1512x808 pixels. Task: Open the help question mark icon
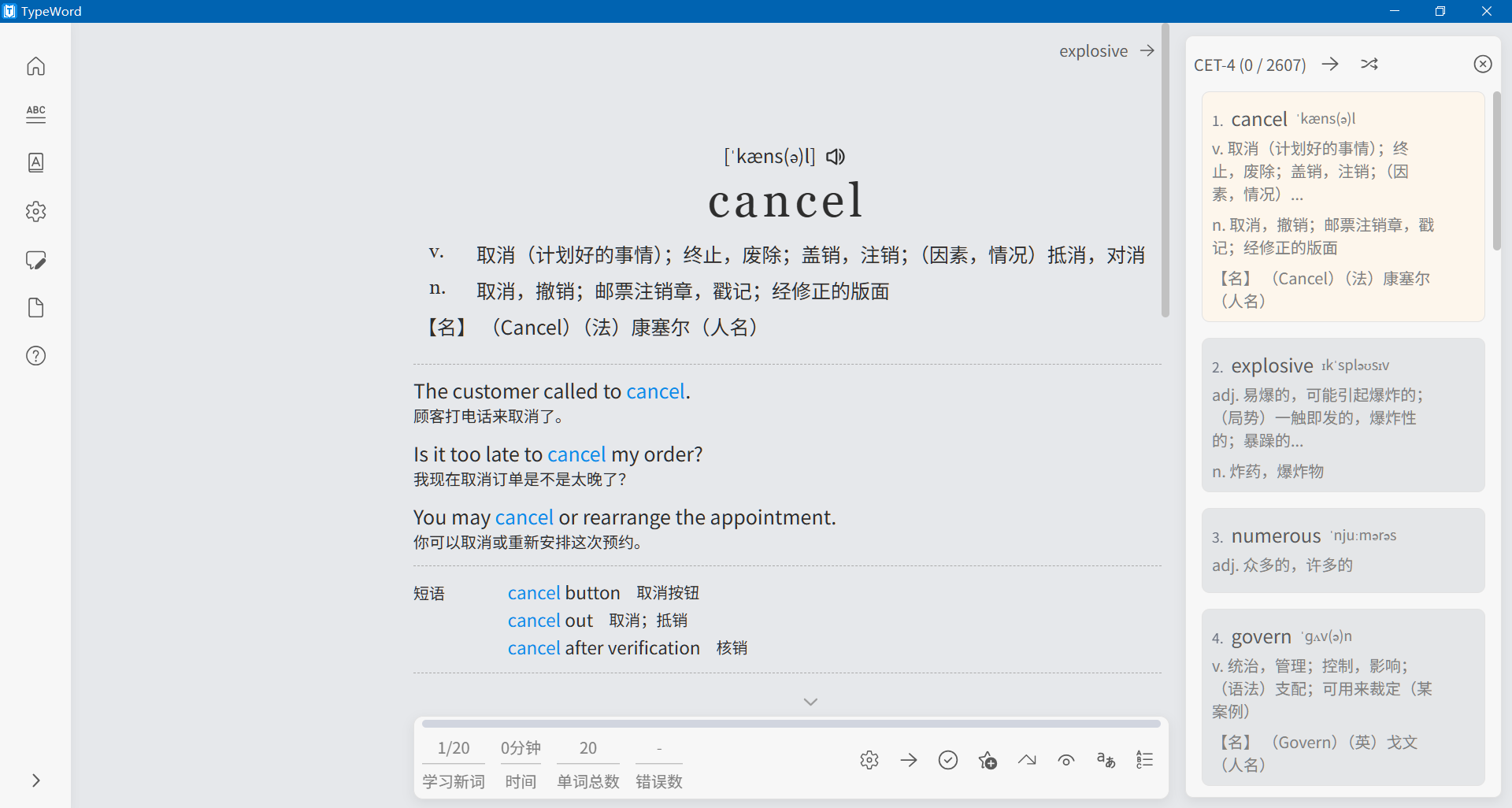point(36,356)
